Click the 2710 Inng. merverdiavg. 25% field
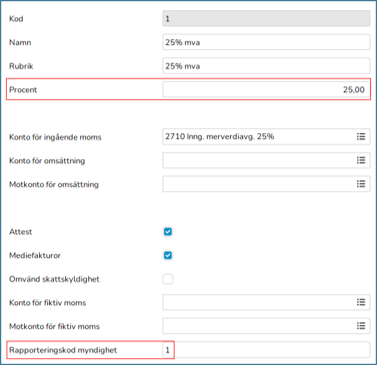 coord(266,137)
